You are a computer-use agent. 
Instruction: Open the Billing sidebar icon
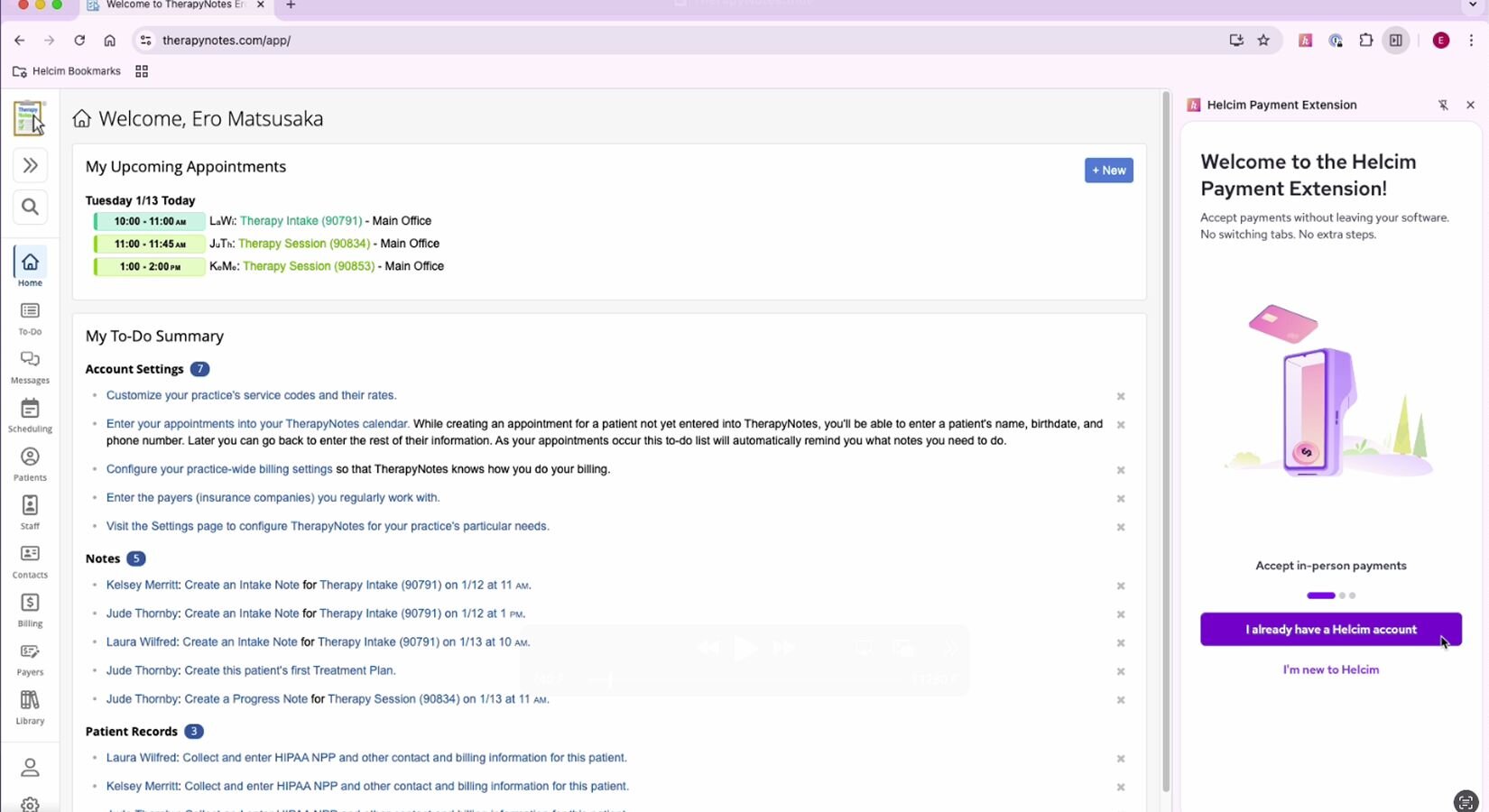pyautogui.click(x=30, y=610)
